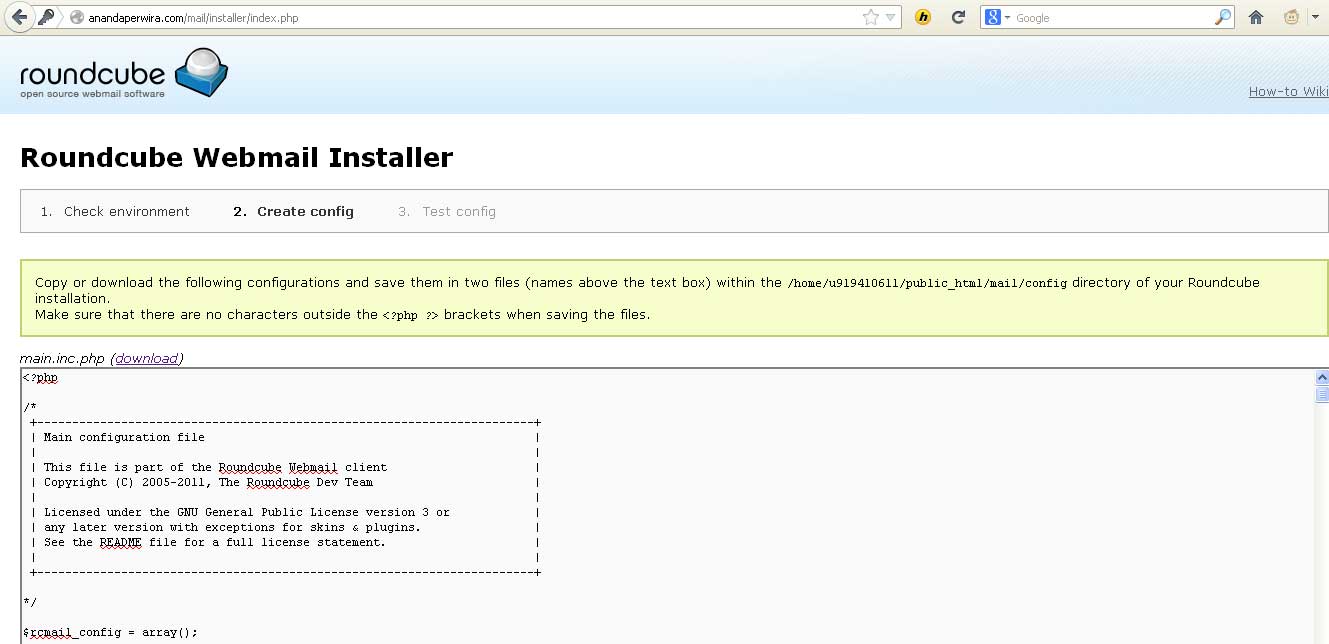Open the How-to Wiki link

pyautogui.click(x=1288, y=91)
